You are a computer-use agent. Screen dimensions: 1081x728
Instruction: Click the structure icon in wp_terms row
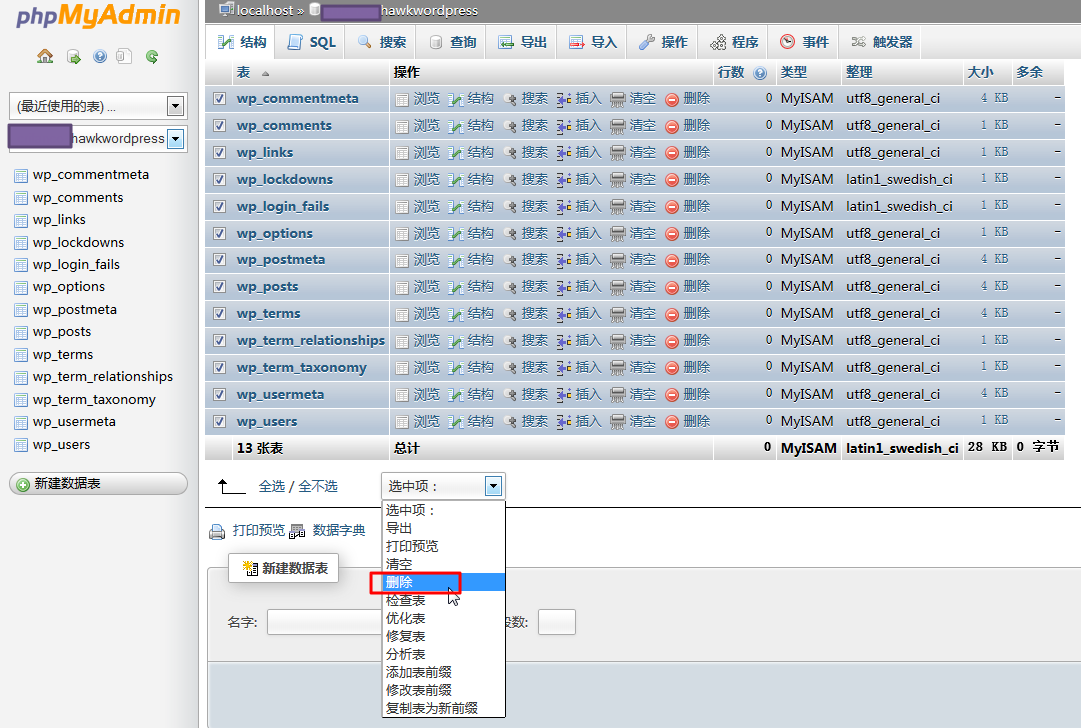coord(456,314)
